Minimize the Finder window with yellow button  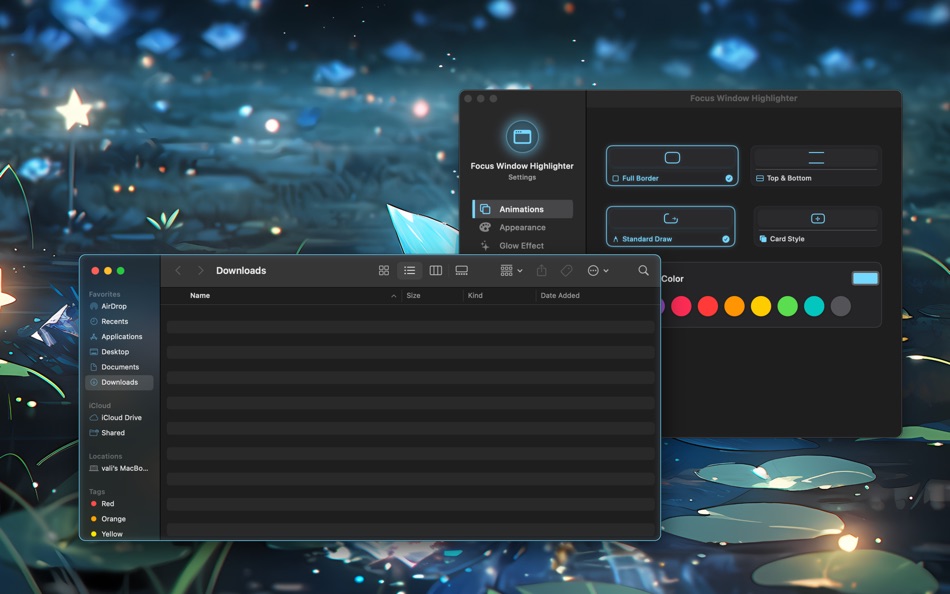pyautogui.click(x=108, y=271)
